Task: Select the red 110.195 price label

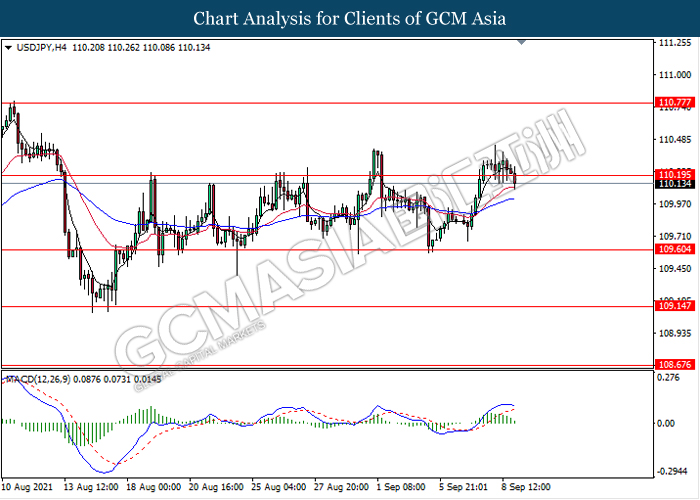Action: click(675, 175)
